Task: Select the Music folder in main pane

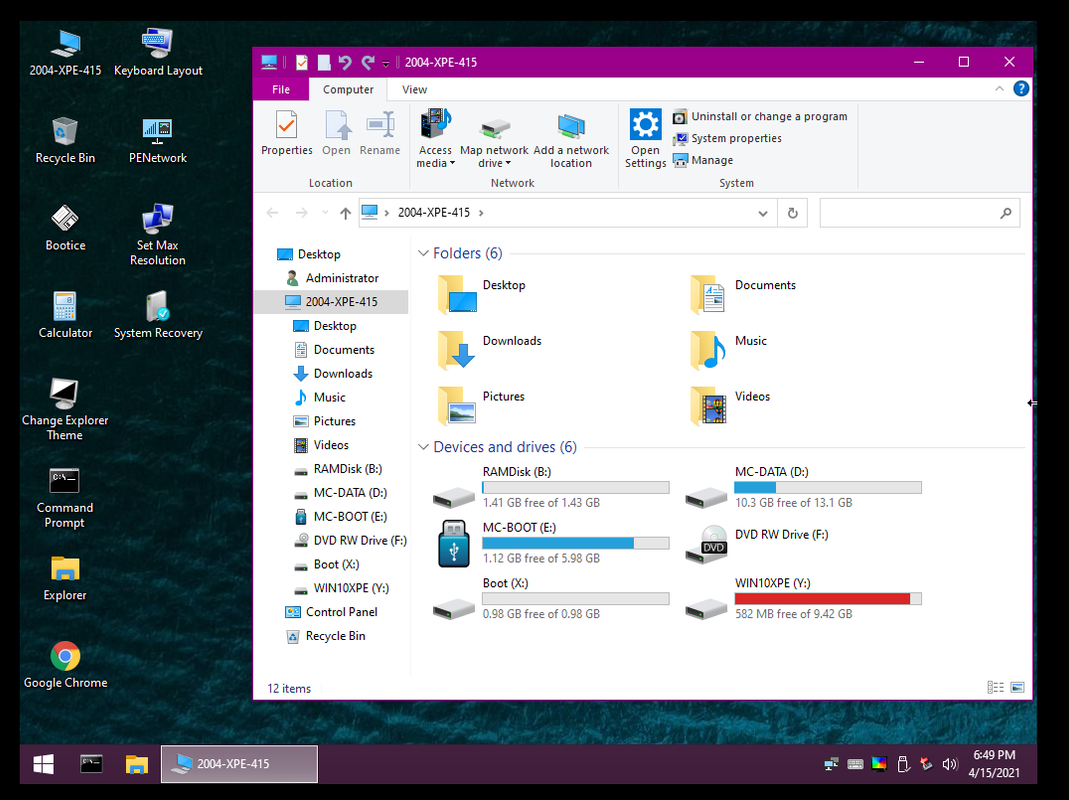Action: click(x=729, y=350)
